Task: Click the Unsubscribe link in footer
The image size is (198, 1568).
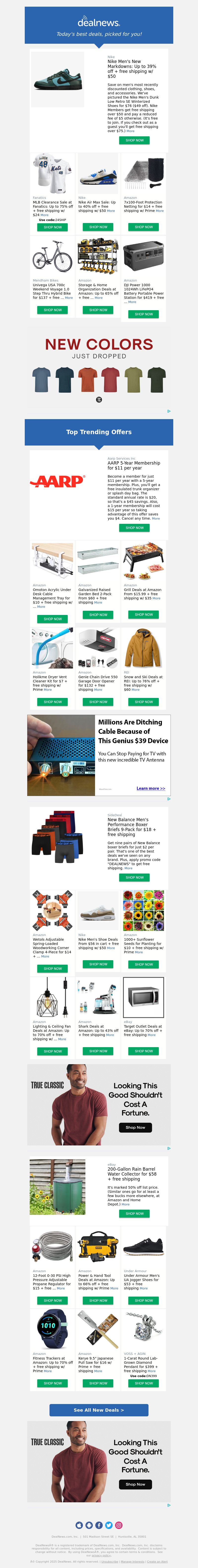Action: tap(110, 1562)
